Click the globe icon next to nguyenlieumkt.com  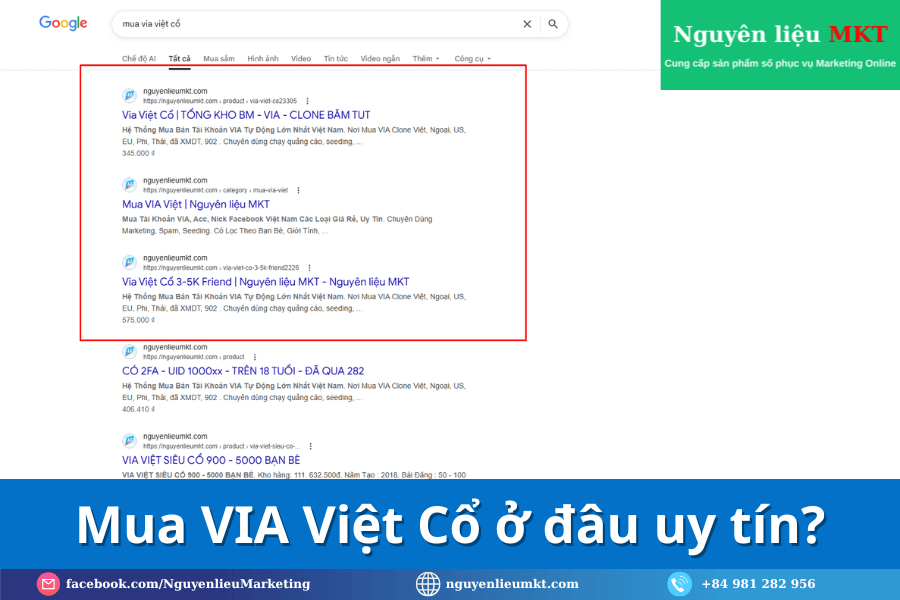point(428,584)
